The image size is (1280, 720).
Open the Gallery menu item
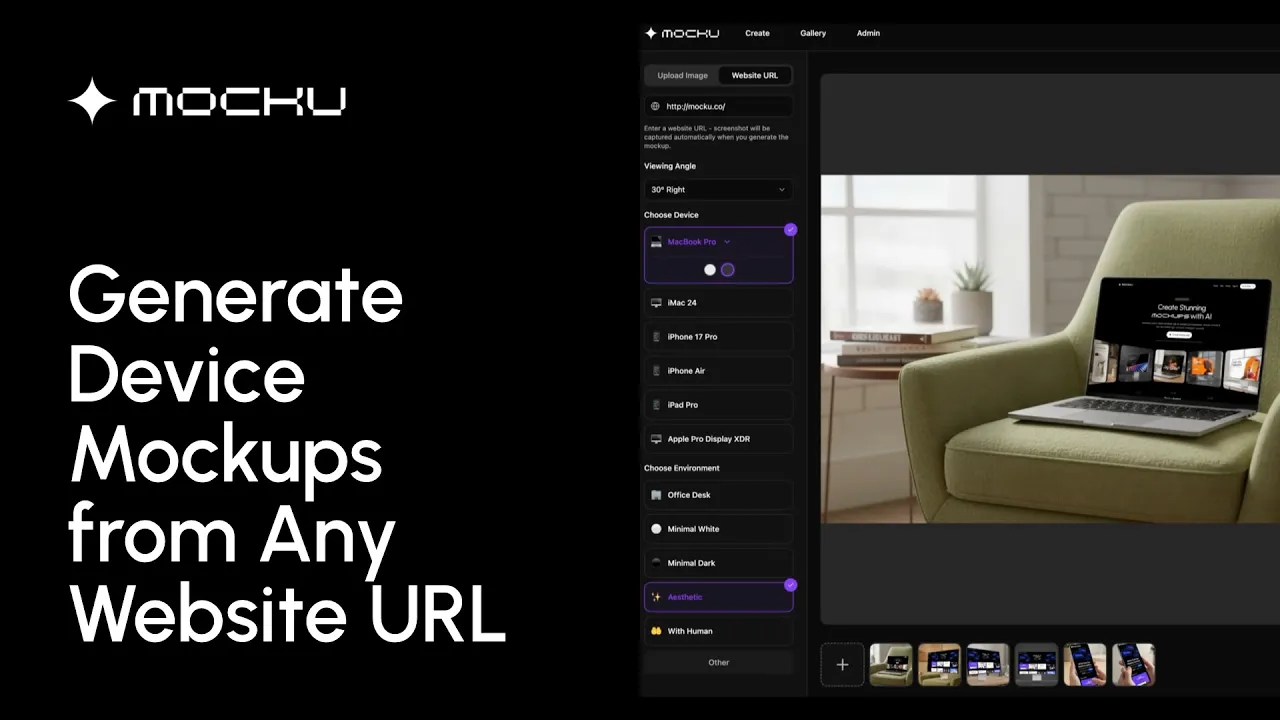click(813, 33)
